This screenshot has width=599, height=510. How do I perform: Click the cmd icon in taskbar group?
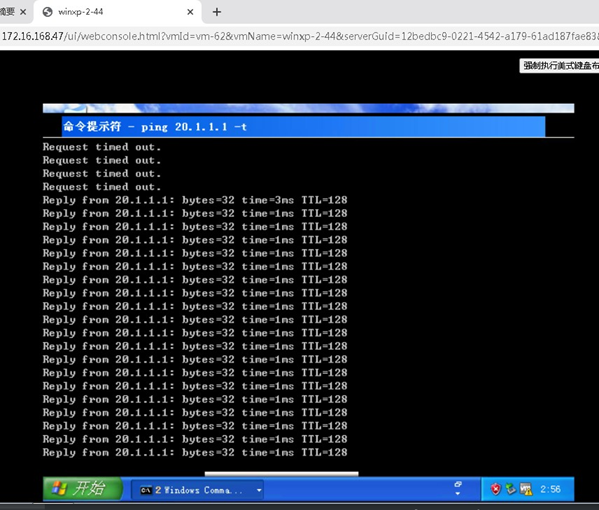(x=146, y=490)
